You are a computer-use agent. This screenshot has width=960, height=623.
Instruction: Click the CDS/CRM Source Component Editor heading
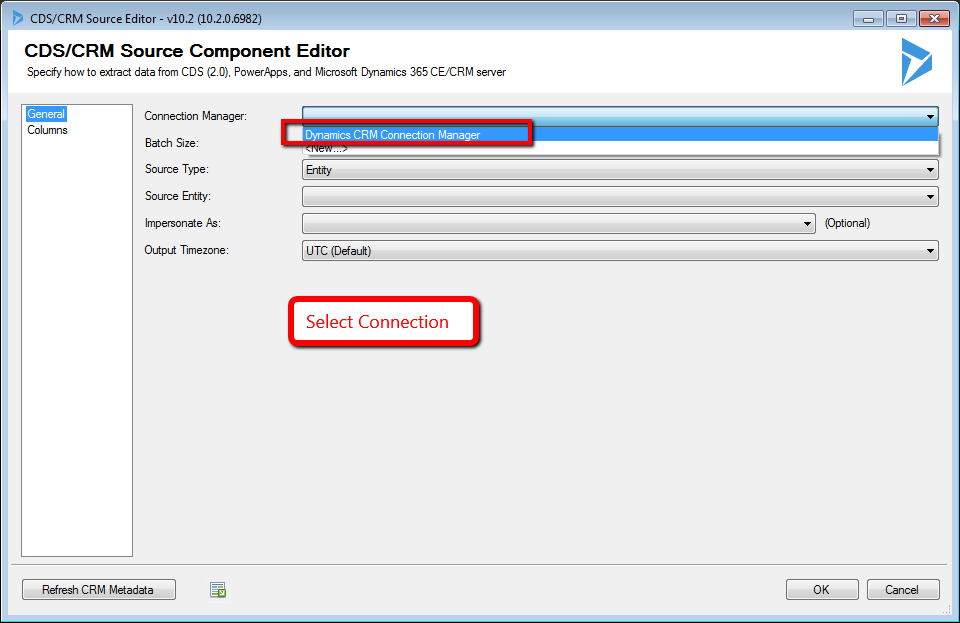click(187, 51)
